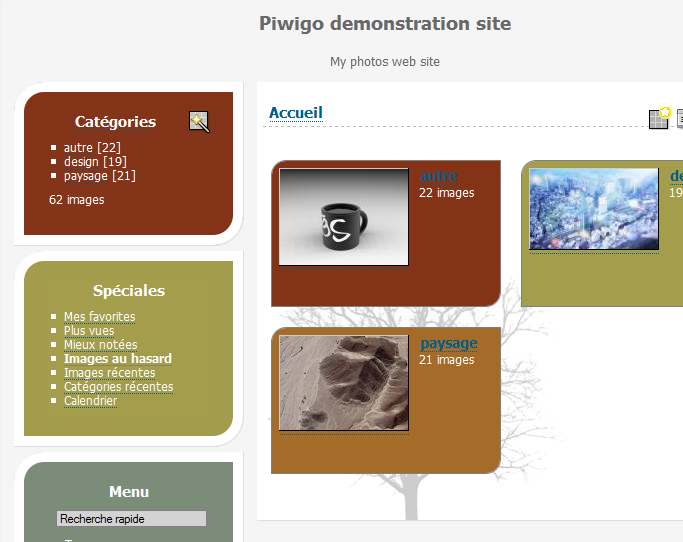Open Mes favorites in Spéciales menu

click(99, 317)
